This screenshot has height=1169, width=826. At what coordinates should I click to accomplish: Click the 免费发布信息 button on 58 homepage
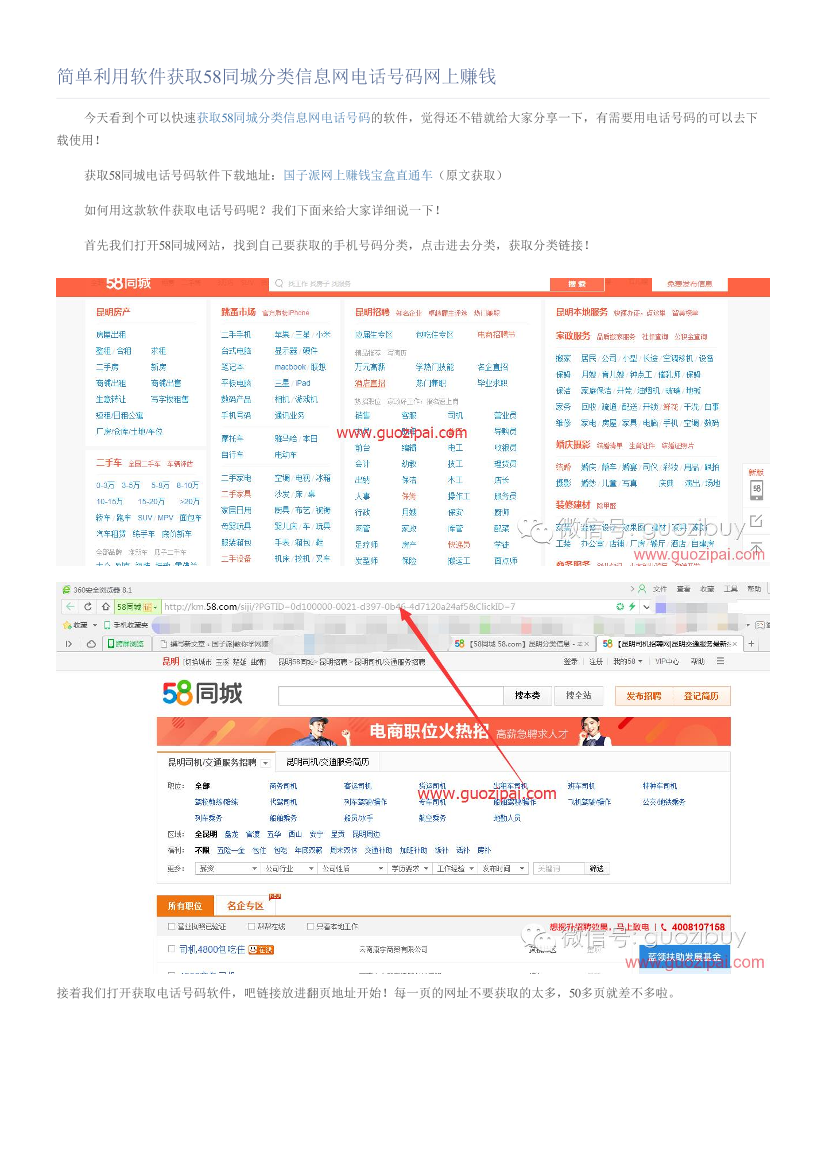[690, 284]
